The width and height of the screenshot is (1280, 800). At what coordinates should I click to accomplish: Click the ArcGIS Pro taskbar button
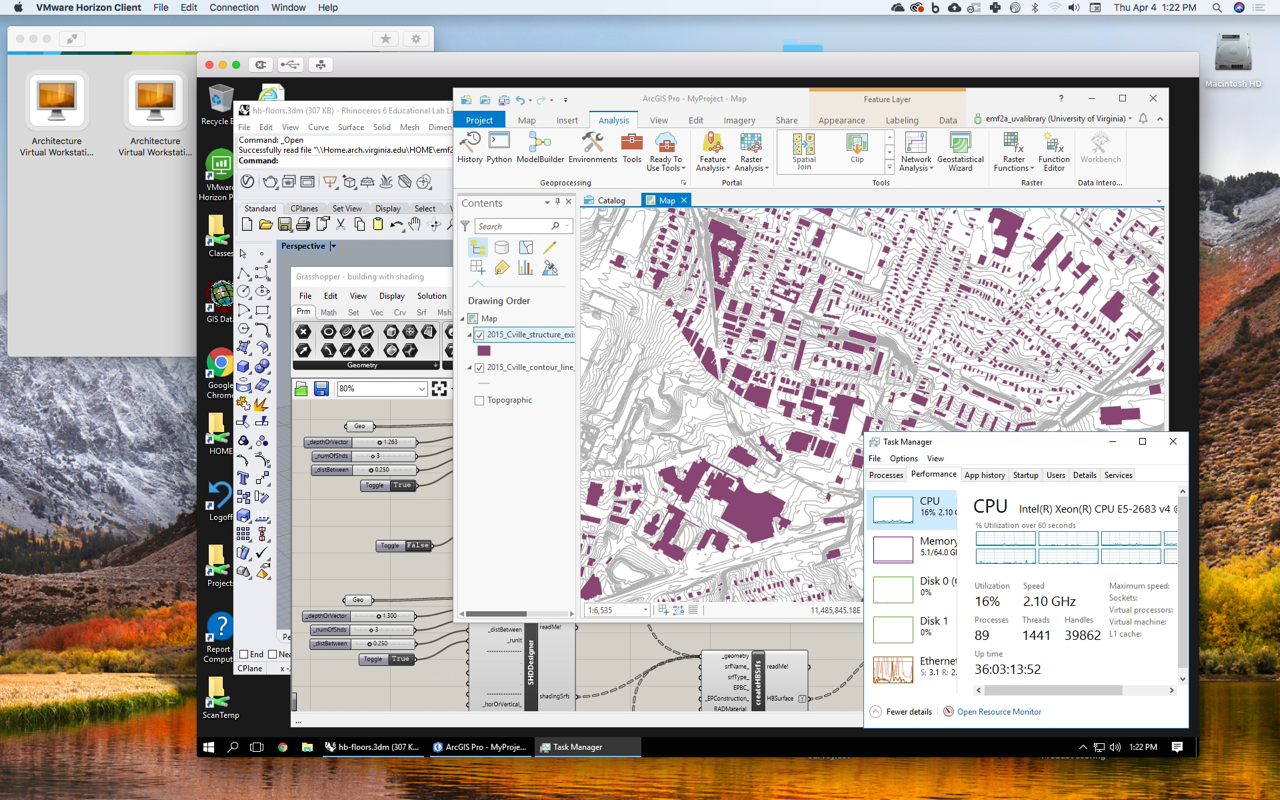(x=479, y=747)
